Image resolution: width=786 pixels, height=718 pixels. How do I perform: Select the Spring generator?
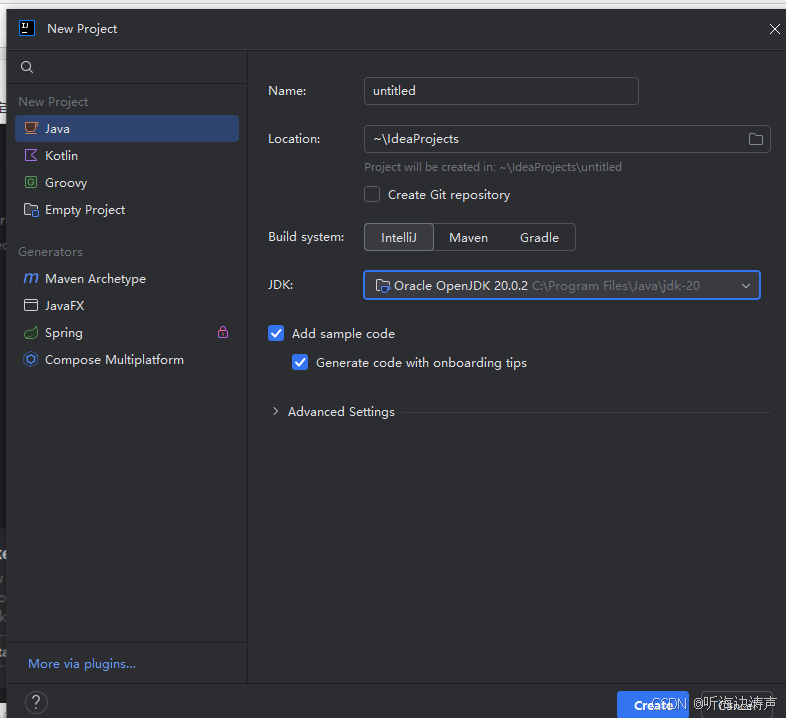127,332
